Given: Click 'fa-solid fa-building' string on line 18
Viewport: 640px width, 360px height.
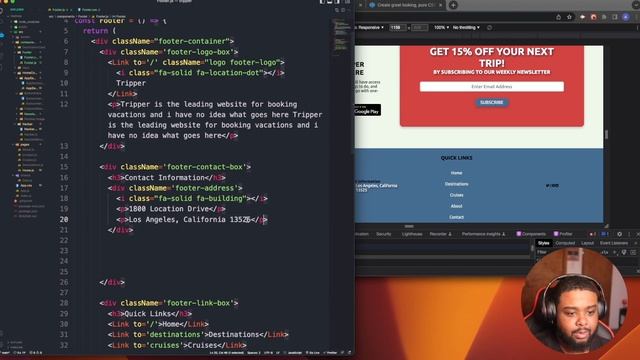Looking at the screenshot, I should [200, 198].
